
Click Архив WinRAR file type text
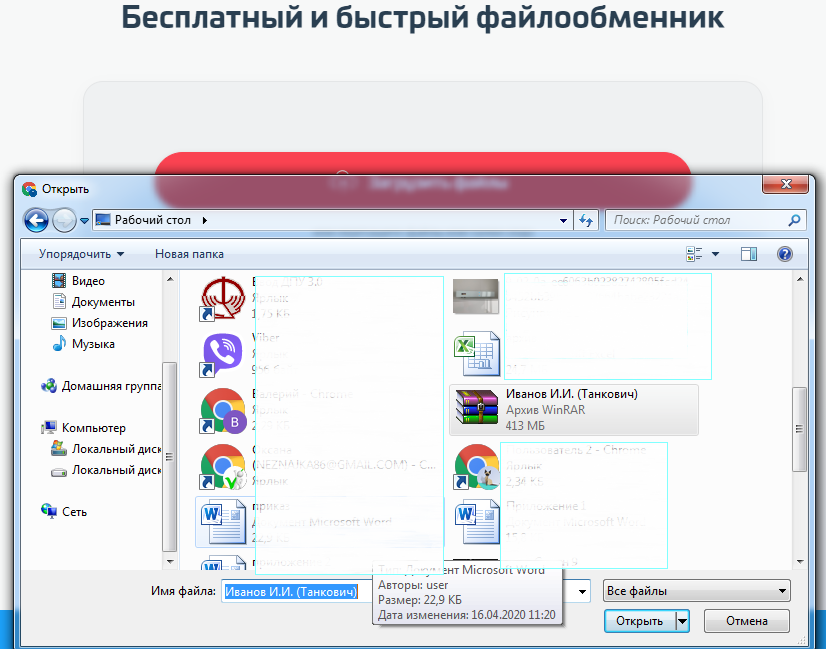click(545, 410)
